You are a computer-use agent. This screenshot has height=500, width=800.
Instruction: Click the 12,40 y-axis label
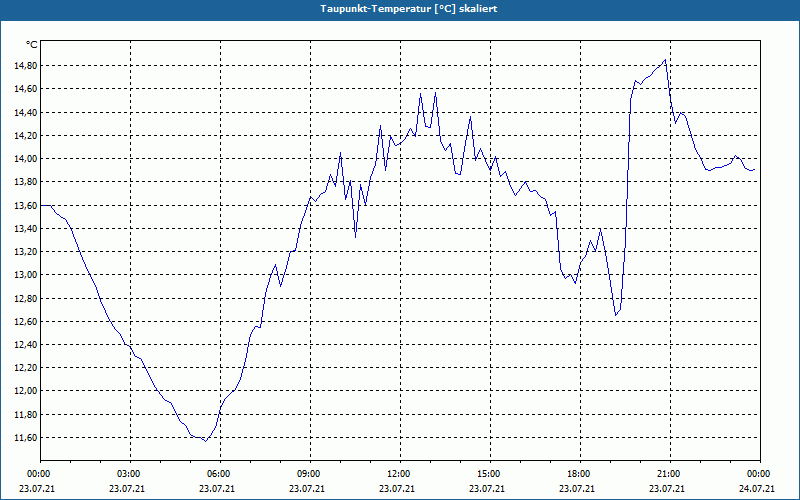coord(25,344)
